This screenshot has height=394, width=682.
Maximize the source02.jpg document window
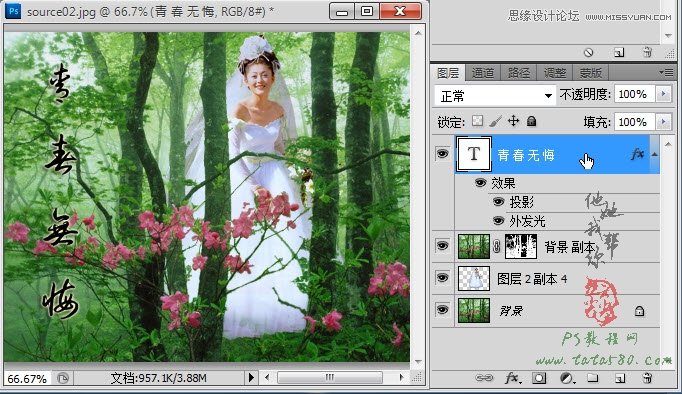[367, 11]
